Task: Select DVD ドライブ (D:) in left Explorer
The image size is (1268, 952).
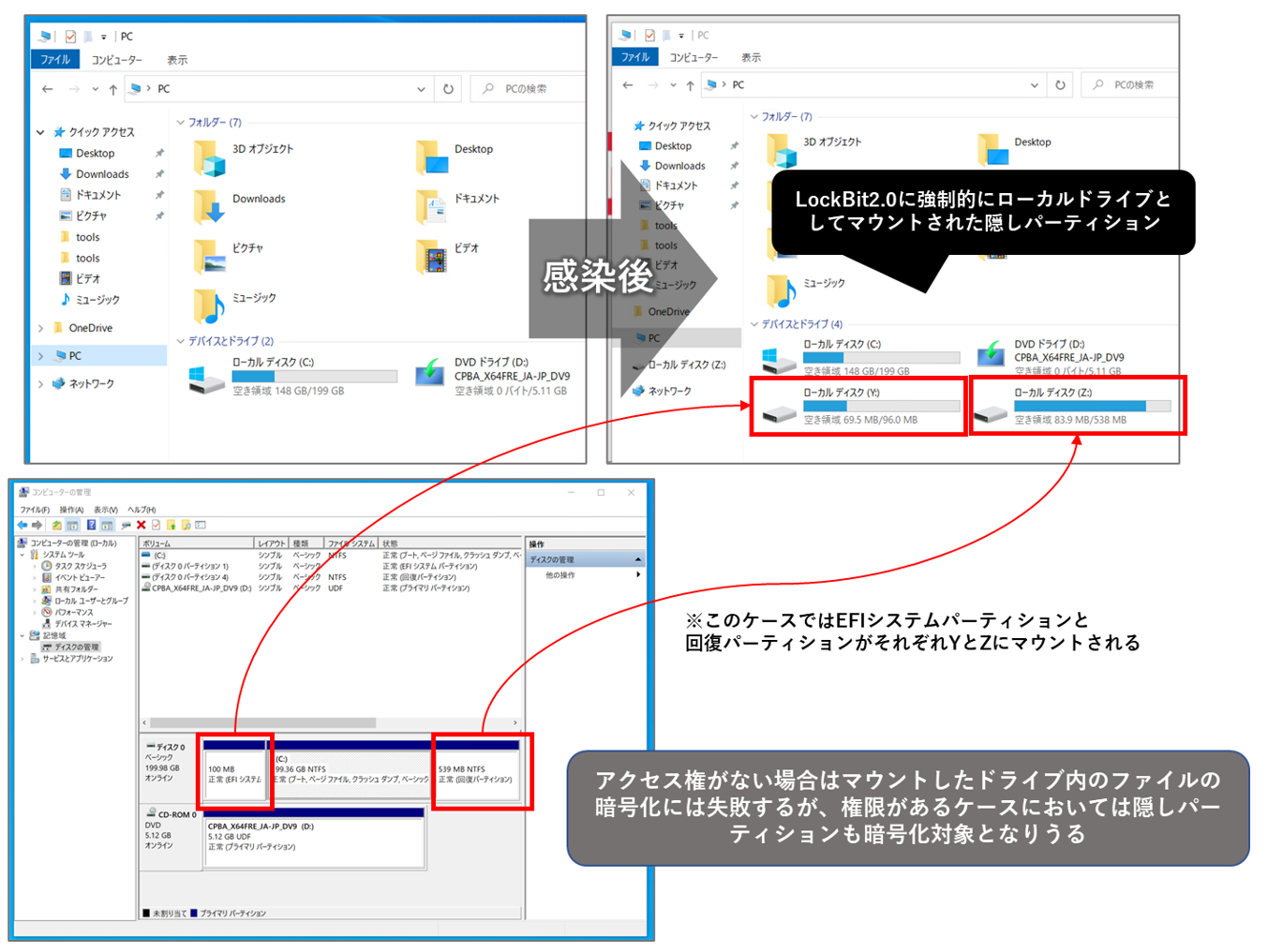Action: click(494, 376)
